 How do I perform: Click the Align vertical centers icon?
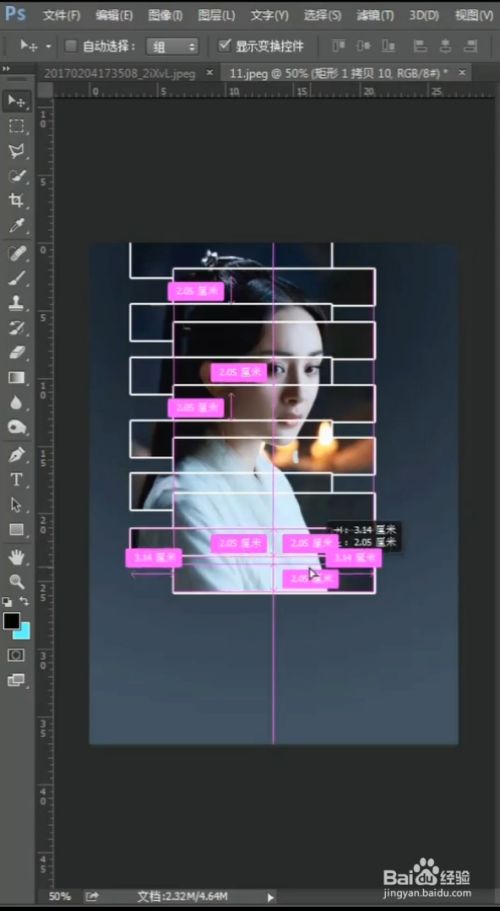pyautogui.click(x=364, y=46)
